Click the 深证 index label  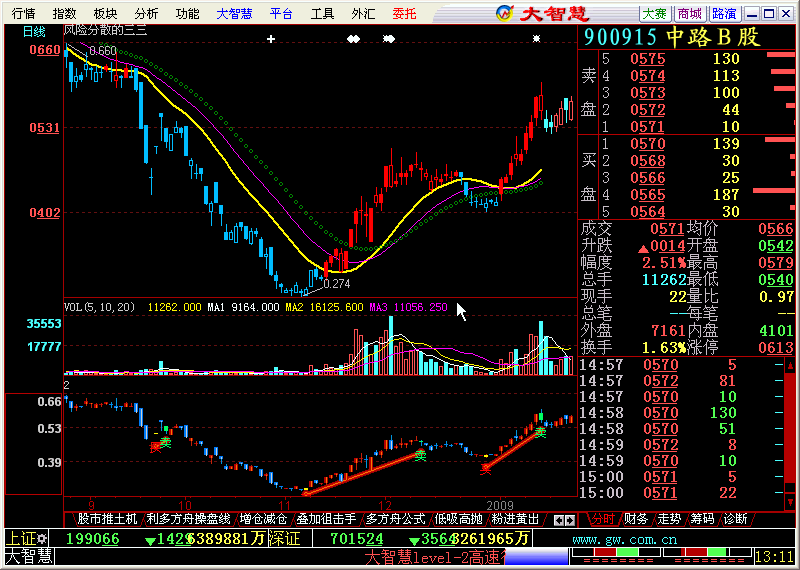click(x=284, y=538)
